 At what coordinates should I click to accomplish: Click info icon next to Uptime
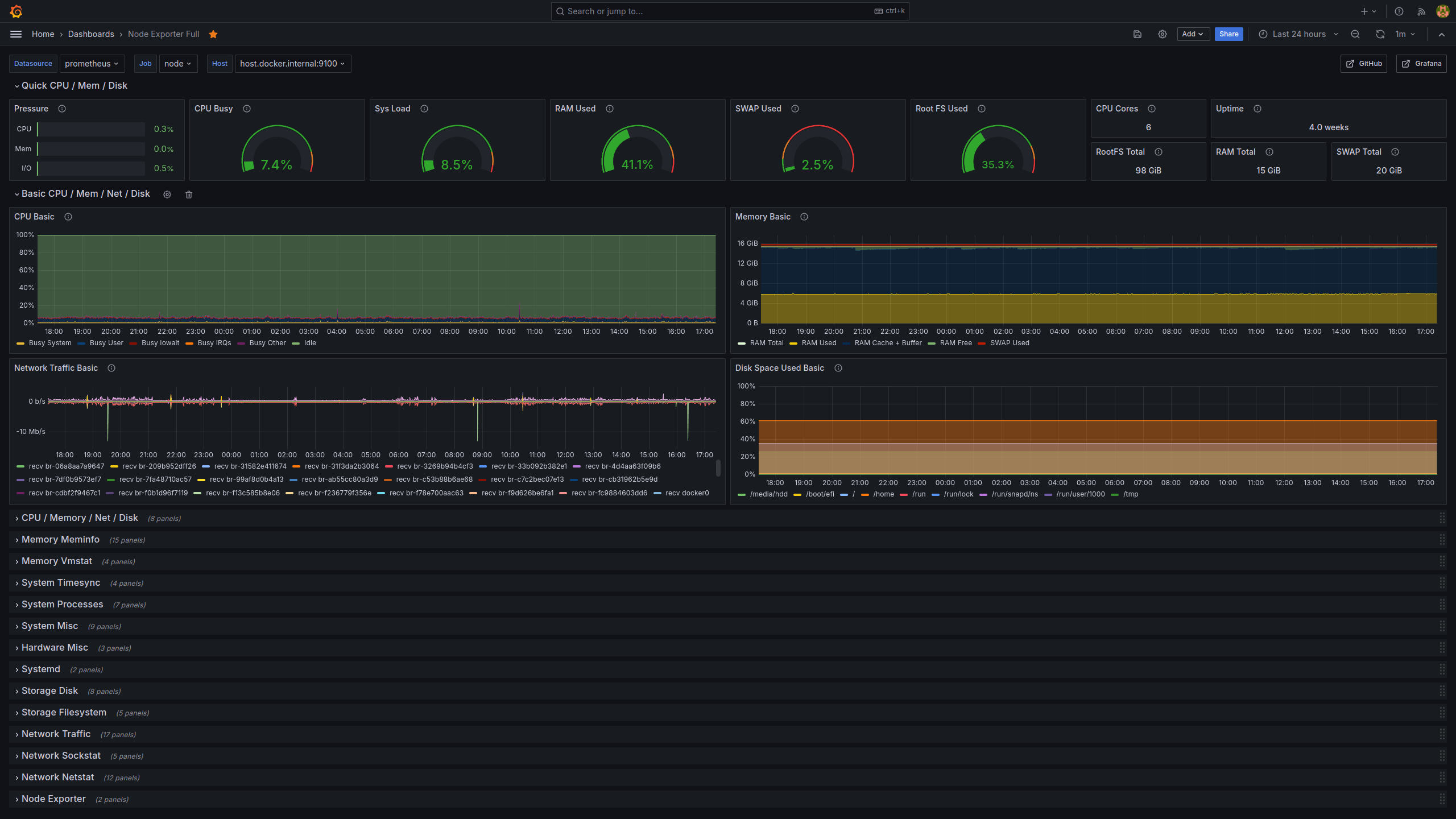[x=1258, y=109]
